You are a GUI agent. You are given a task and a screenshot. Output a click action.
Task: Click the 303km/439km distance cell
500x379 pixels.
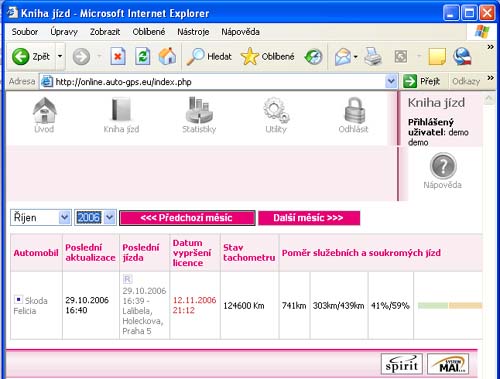[x=338, y=306]
